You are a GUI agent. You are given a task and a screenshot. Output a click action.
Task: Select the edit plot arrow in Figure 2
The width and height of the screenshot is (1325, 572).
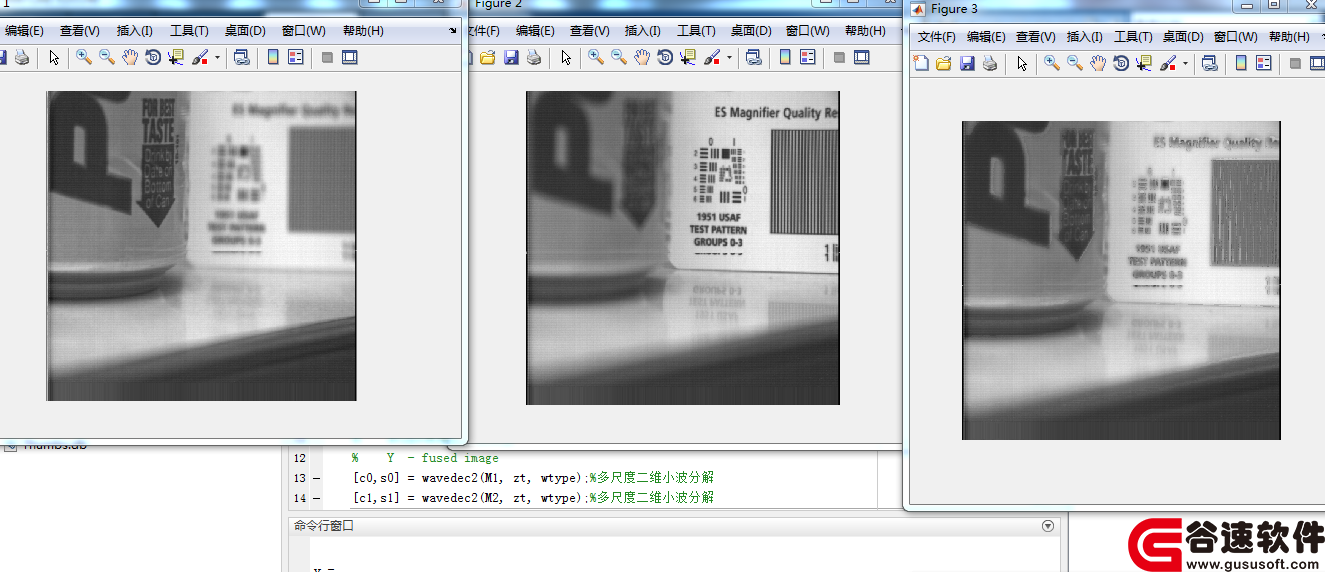(566, 58)
